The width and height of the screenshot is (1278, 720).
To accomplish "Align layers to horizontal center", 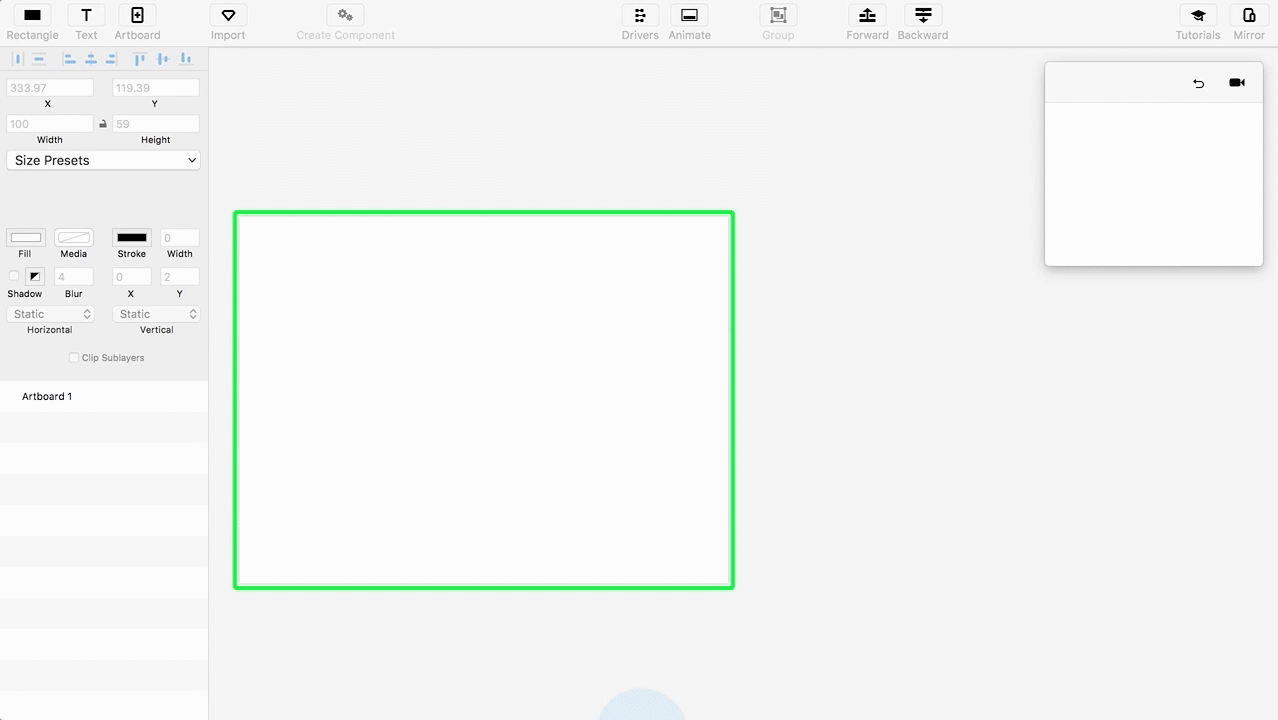I will click(x=90, y=60).
